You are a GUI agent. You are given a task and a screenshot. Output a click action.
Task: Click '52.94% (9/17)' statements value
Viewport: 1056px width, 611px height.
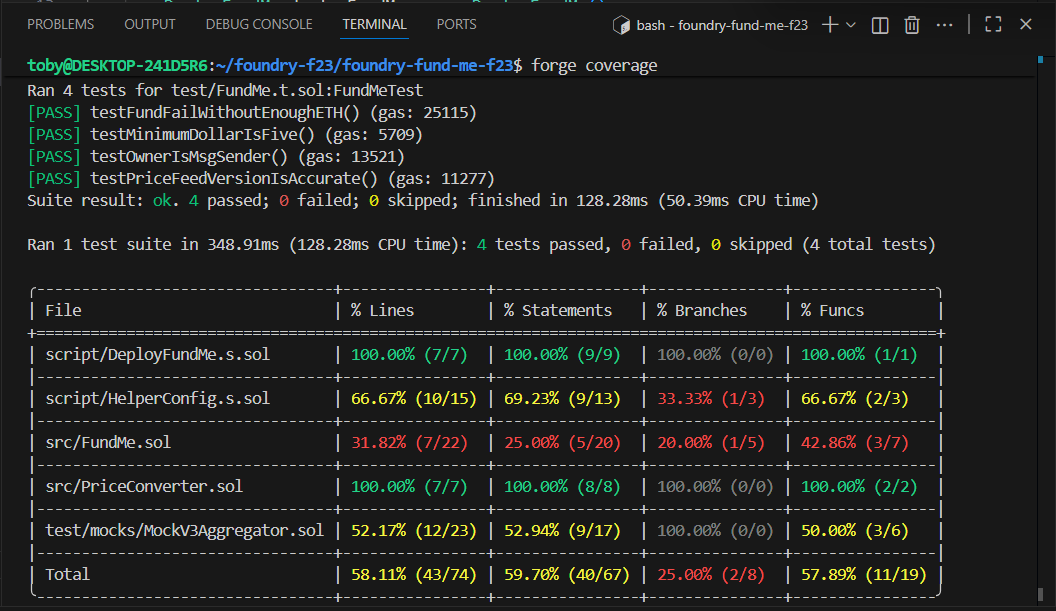(x=562, y=531)
